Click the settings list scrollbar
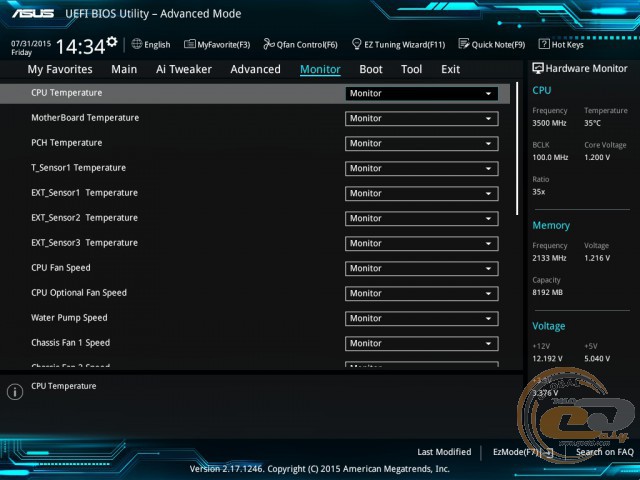640x480 pixels. [x=518, y=149]
